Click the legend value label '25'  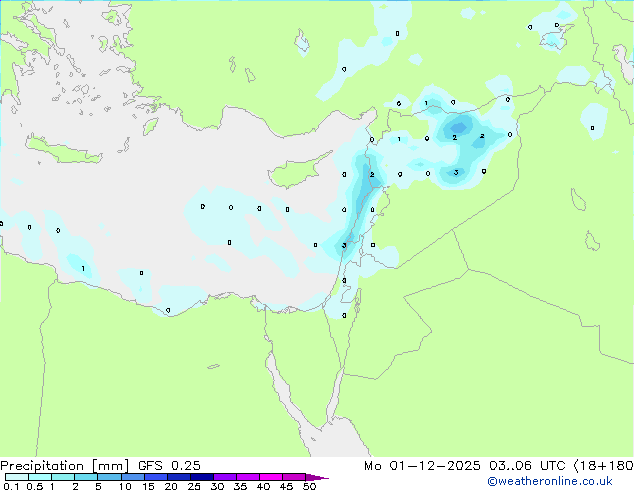click(194, 486)
